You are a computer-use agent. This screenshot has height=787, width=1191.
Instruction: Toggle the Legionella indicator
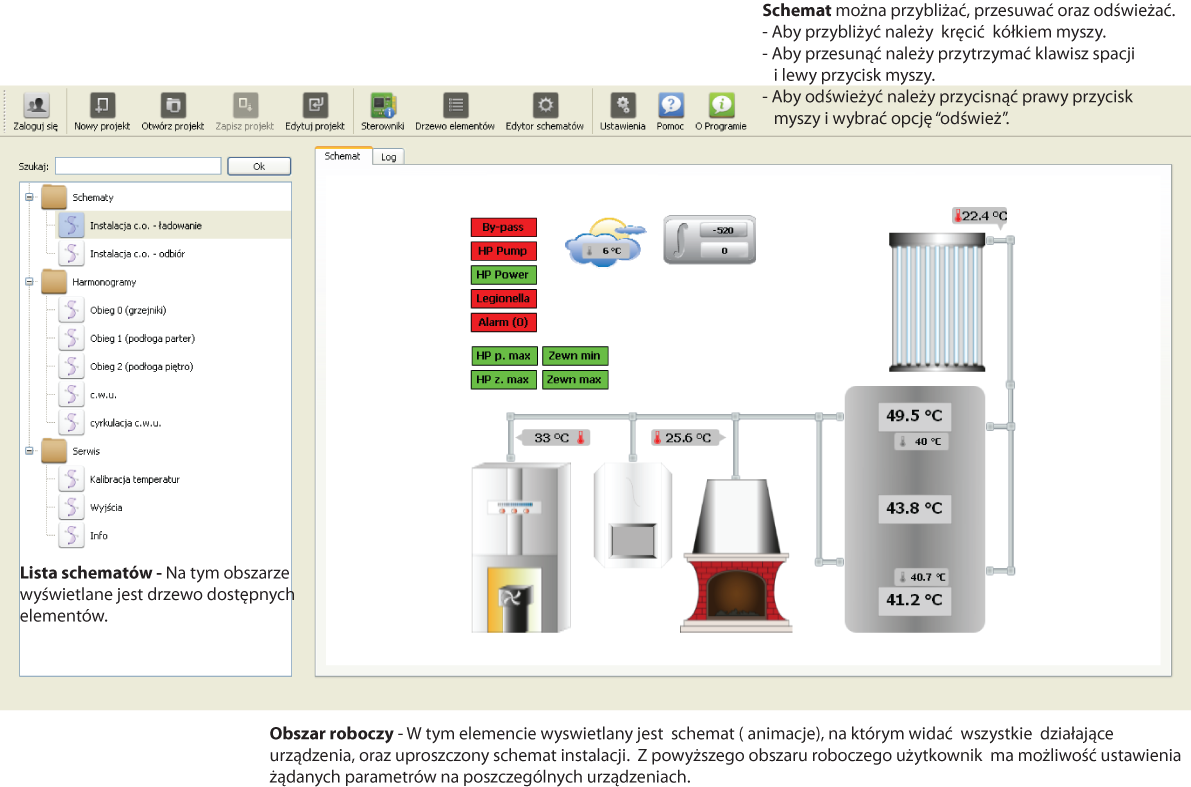504,299
